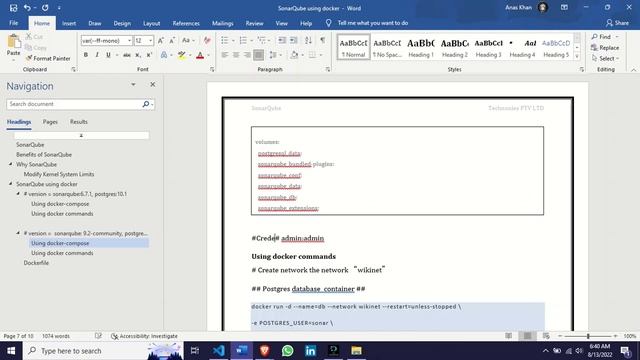Expand bullet list options
The height and width of the screenshot is (360, 640).
click(x=233, y=40)
